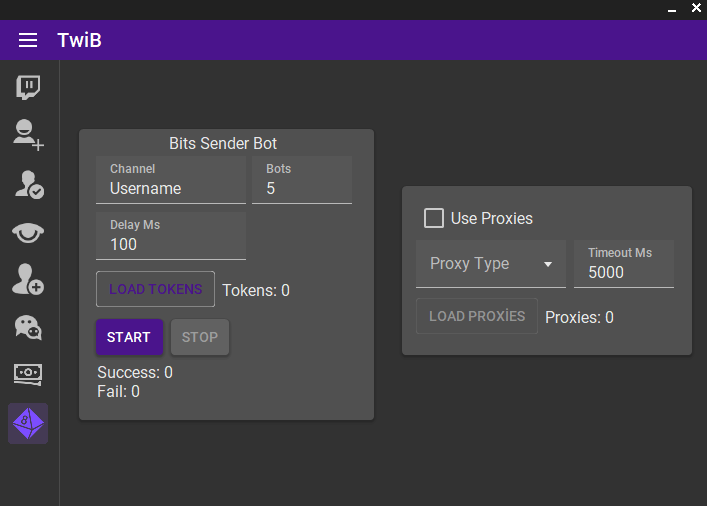Image resolution: width=707 pixels, height=506 pixels.
Task: Open the hamburger navigation menu
Action: point(28,40)
